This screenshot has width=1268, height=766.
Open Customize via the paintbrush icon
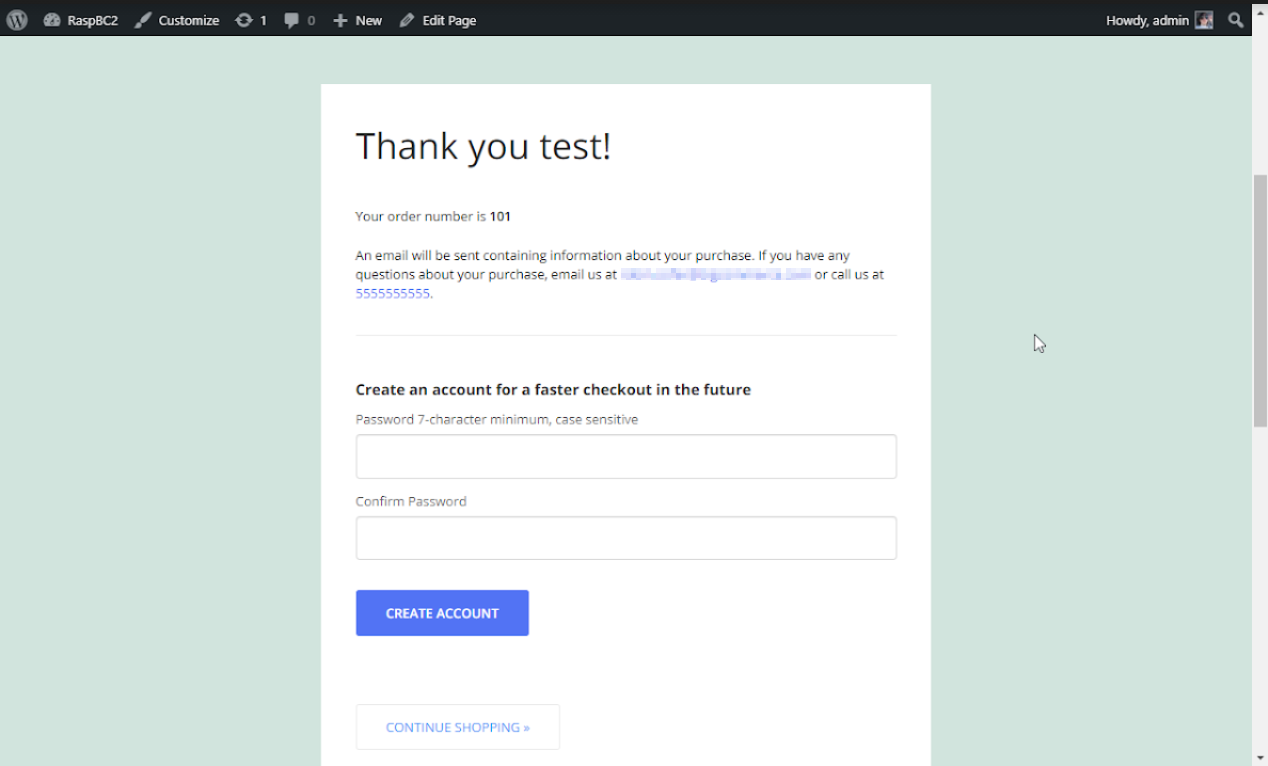pos(143,20)
